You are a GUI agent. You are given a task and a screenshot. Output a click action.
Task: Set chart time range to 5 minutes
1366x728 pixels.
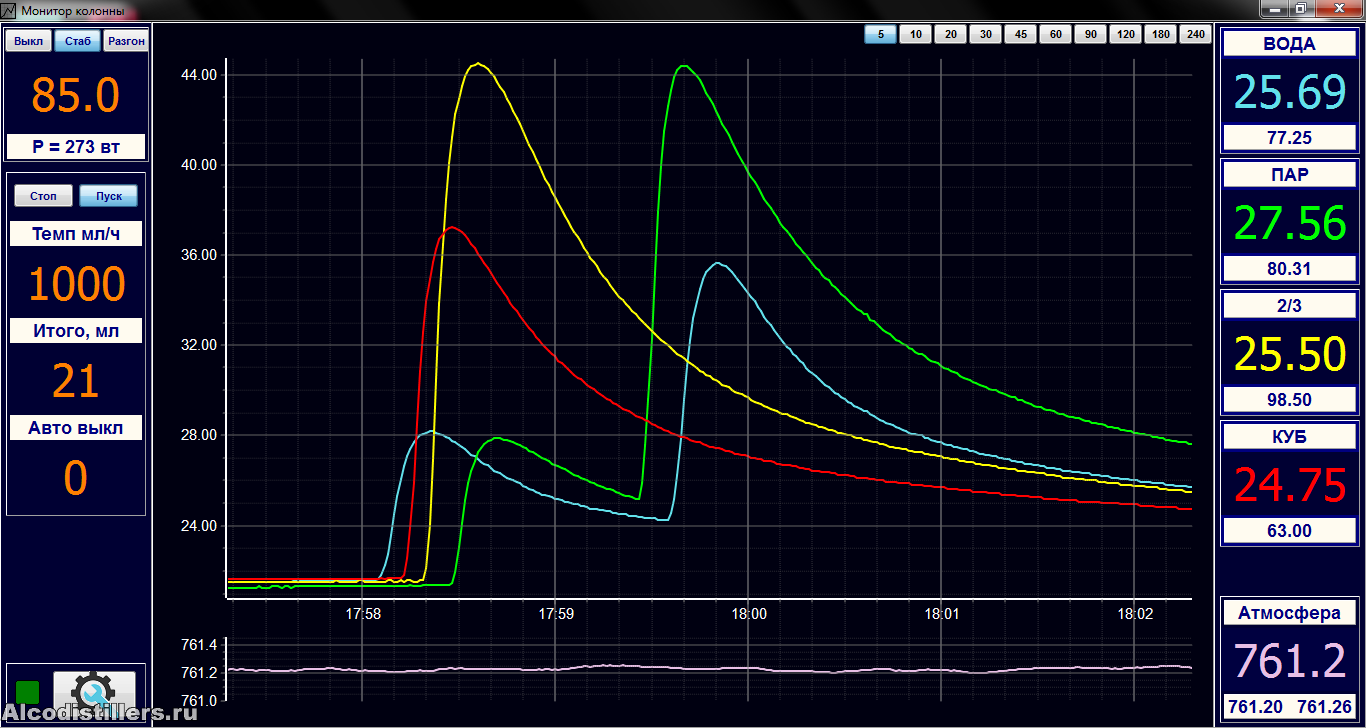[x=880, y=35]
